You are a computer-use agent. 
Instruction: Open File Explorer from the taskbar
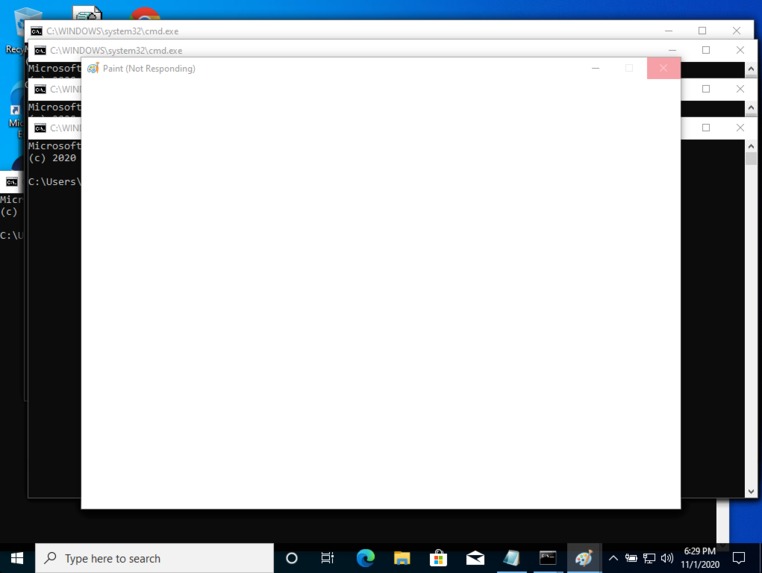(402, 558)
